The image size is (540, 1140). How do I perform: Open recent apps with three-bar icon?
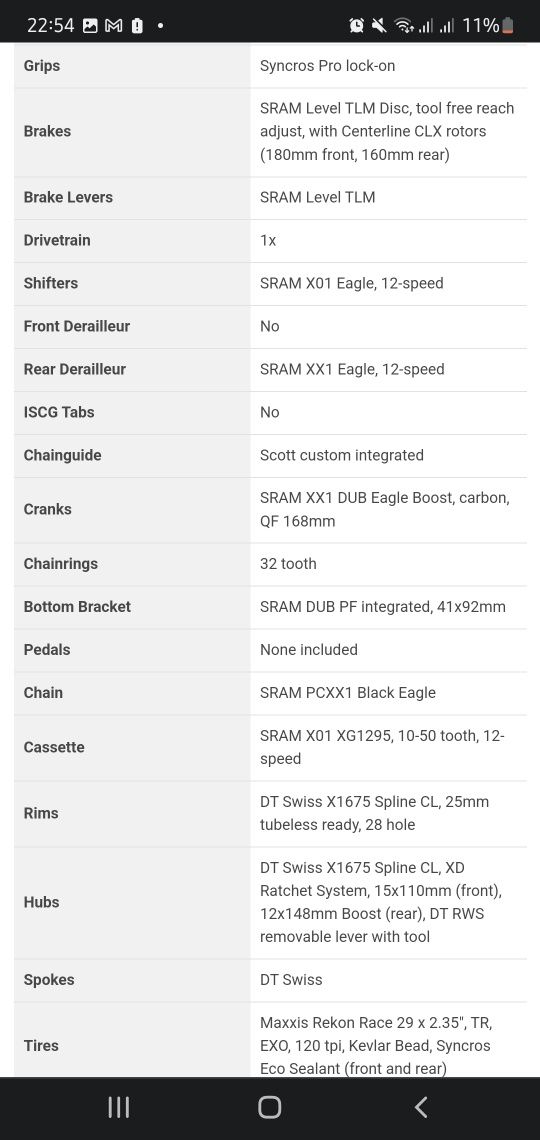[x=118, y=1107]
